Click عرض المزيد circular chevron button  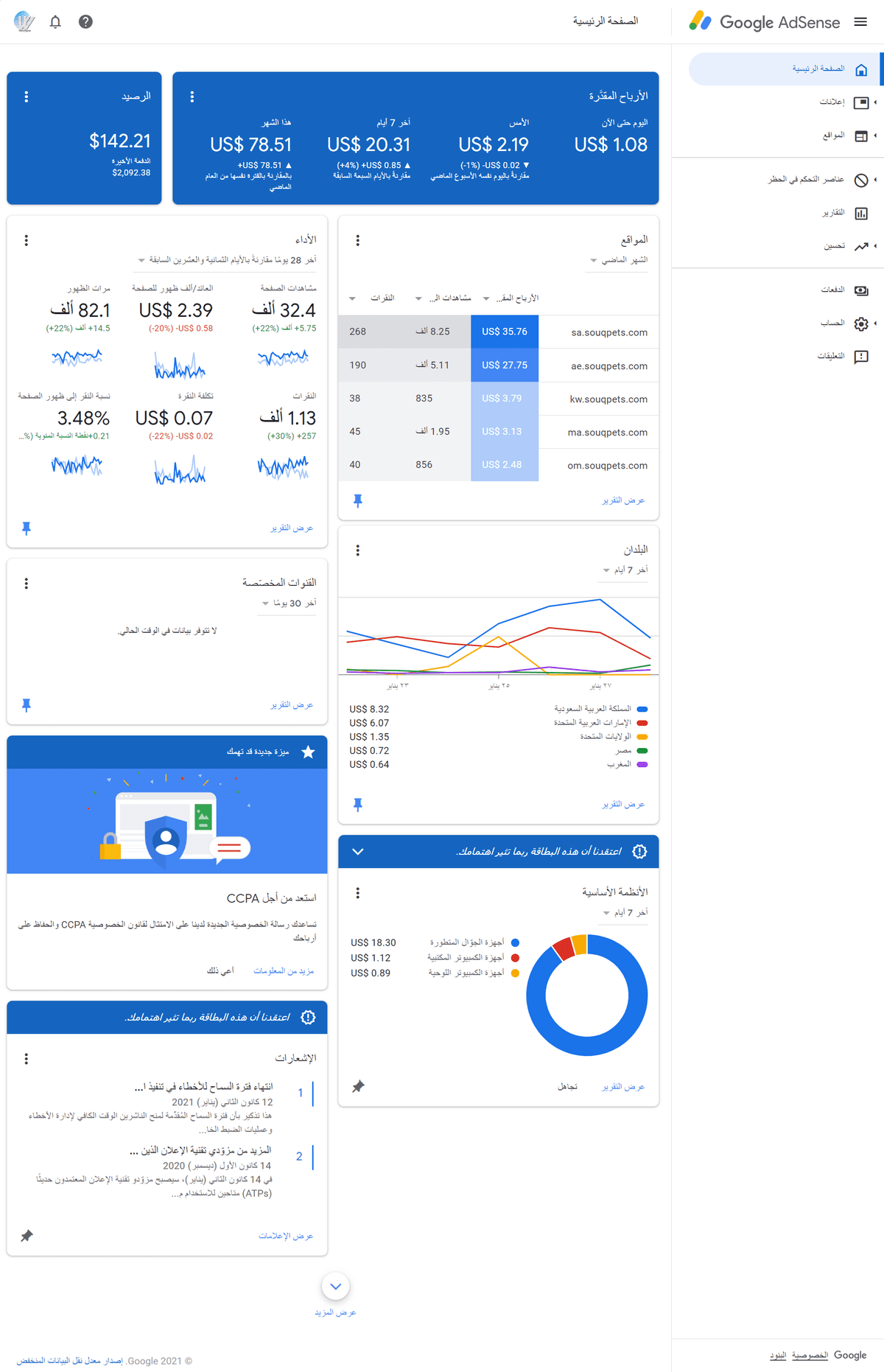pos(336,1287)
